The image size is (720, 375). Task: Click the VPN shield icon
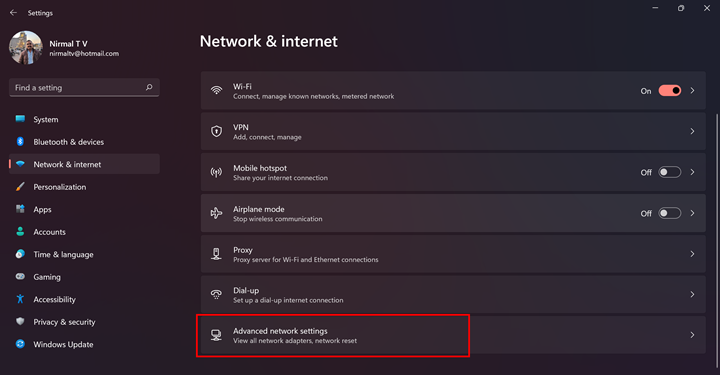click(216, 131)
